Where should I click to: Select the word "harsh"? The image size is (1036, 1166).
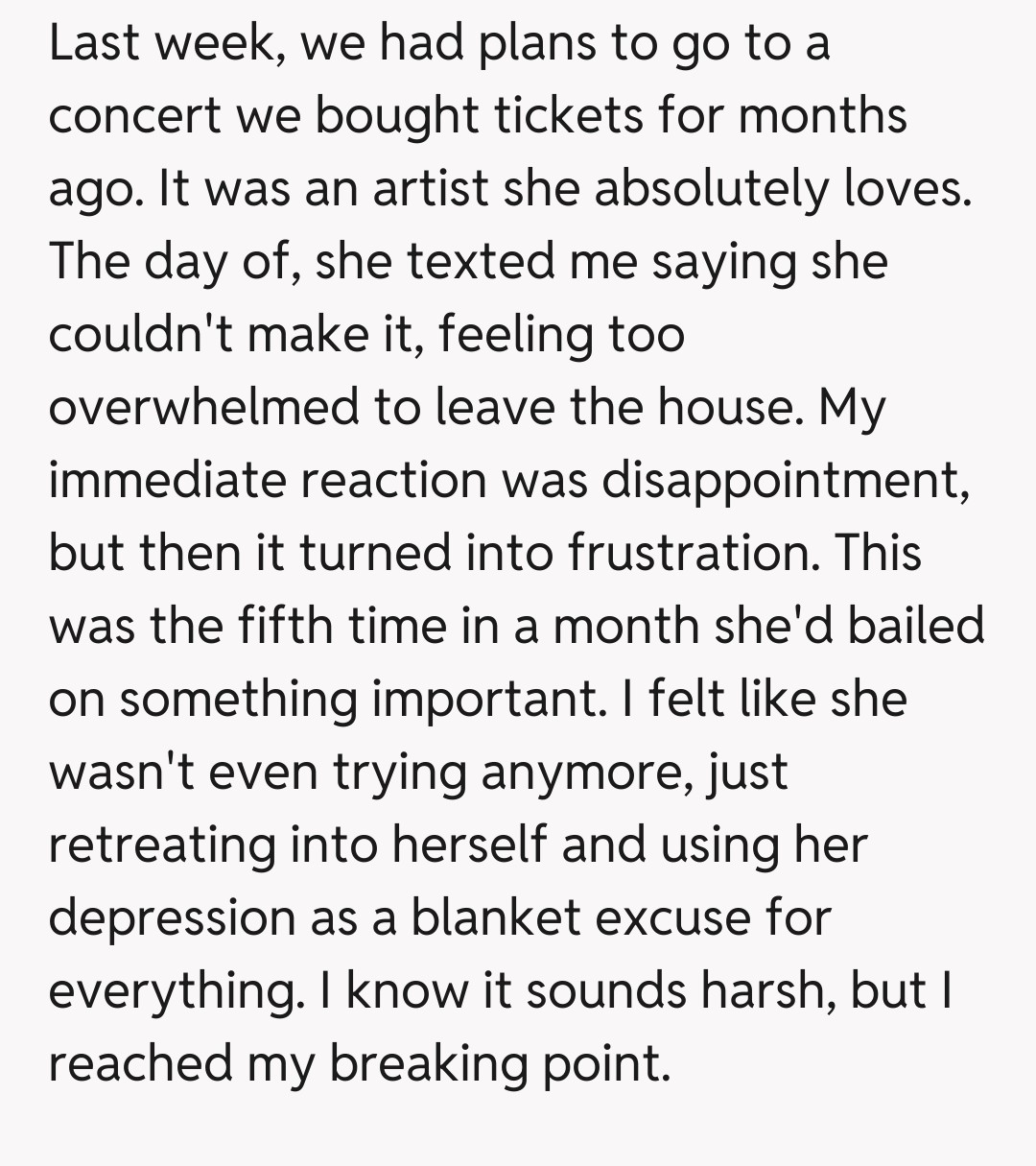[x=762, y=991]
